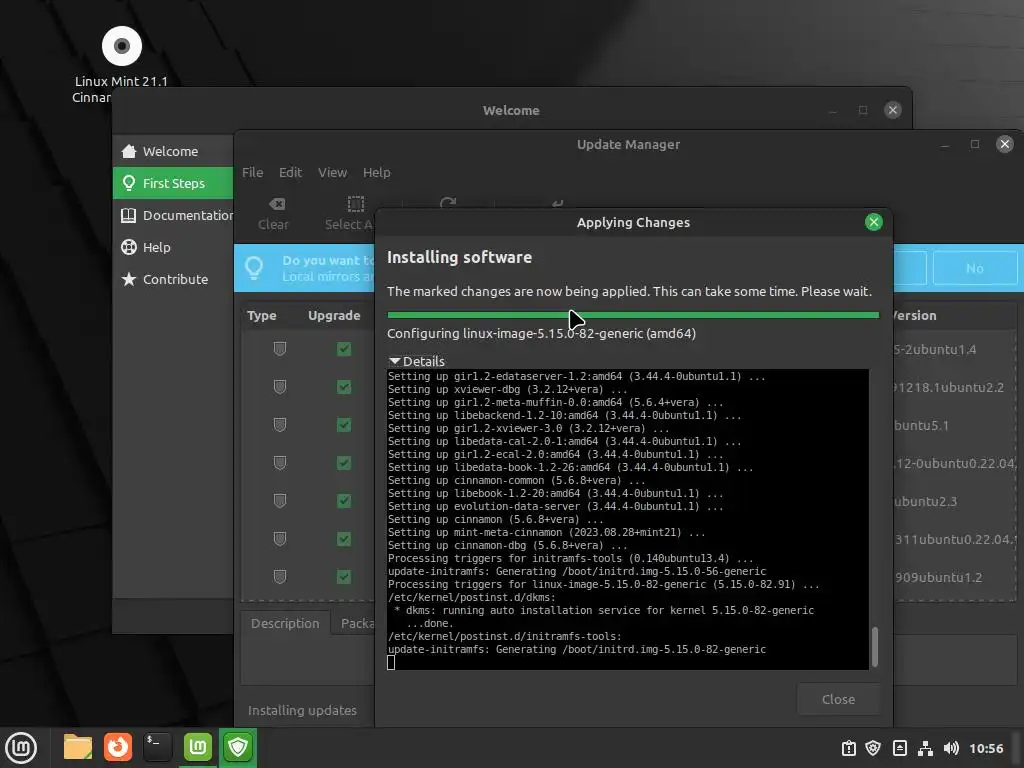1024x768 pixels.
Task: Click the Type column header
Action: [262, 315]
